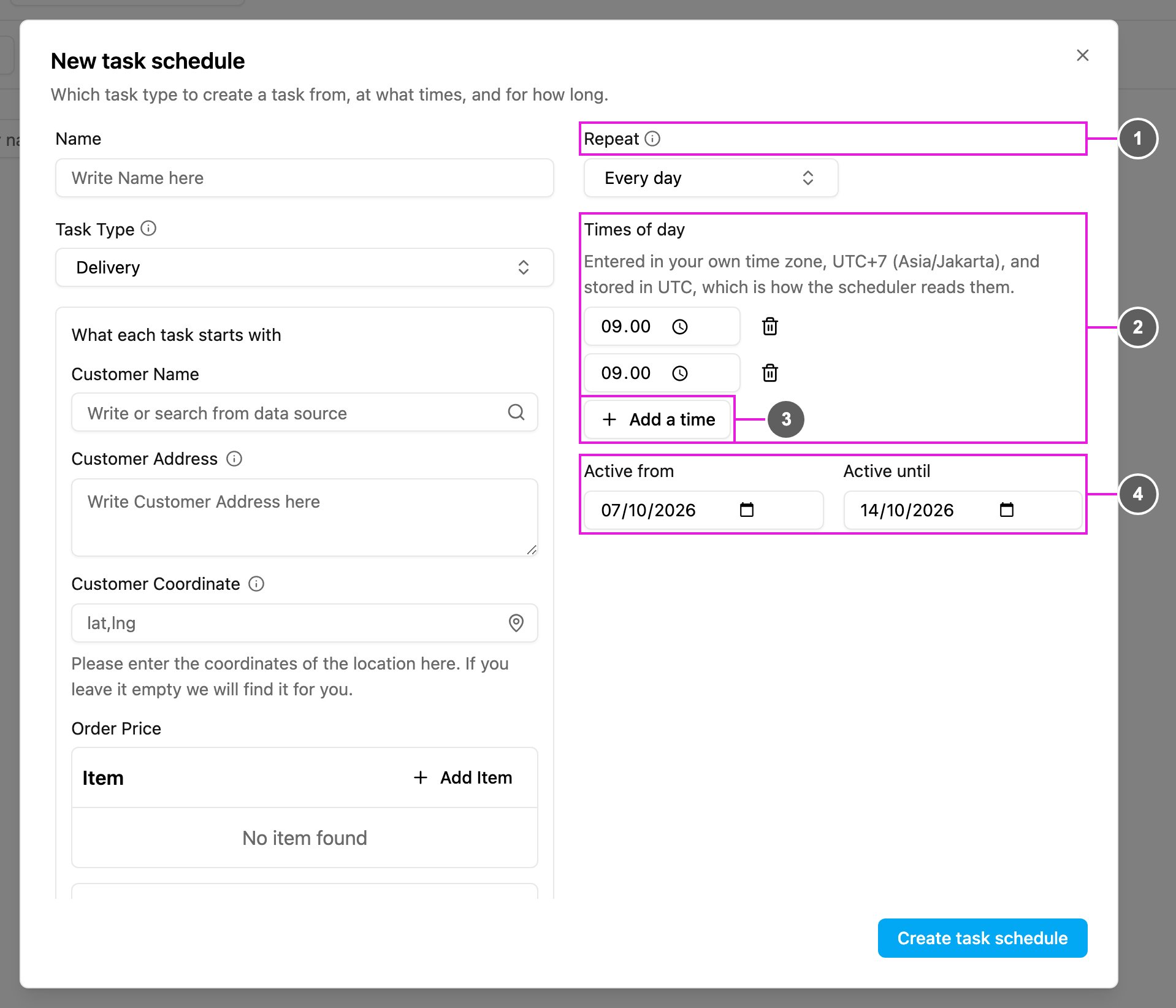This screenshot has width=1176, height=1008.
Task: Click the Active from date 07/10/2026
Action: pos(648,510)
